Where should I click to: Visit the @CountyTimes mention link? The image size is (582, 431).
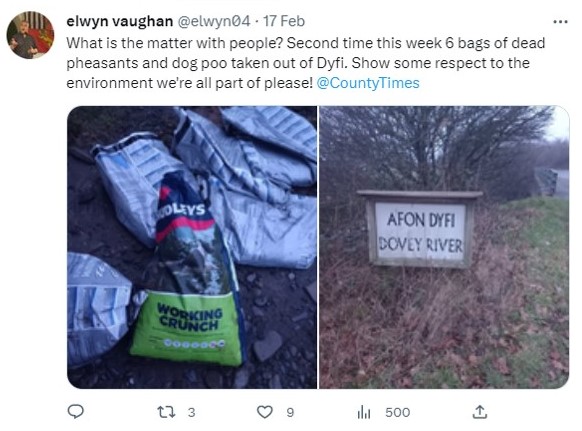pyautogui.click(x=368, y=83)
